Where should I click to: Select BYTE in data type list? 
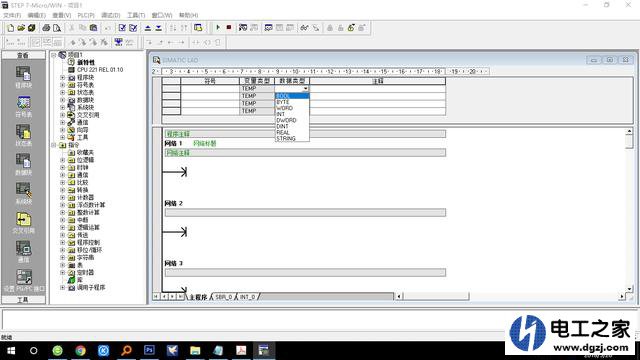292,102
